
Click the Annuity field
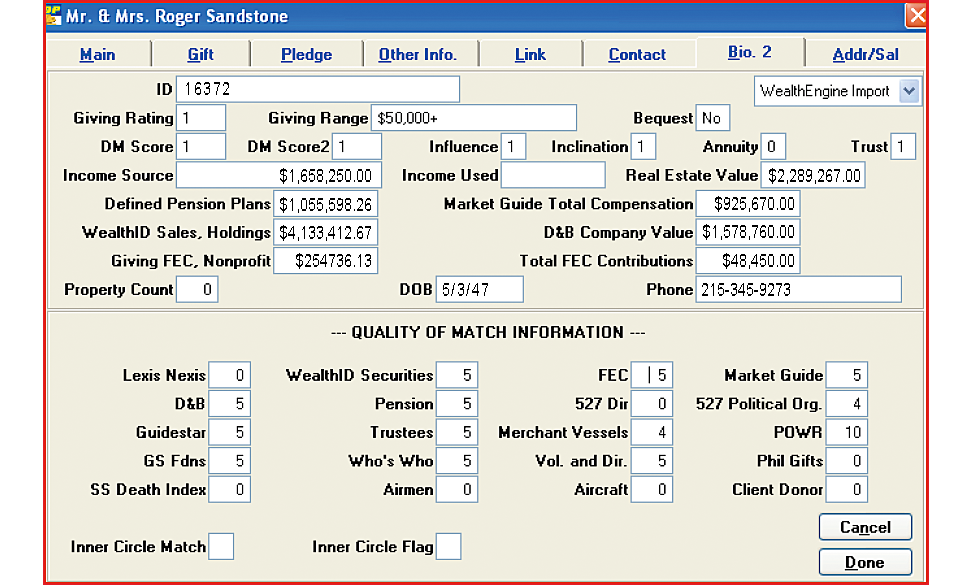coord(773,147)
